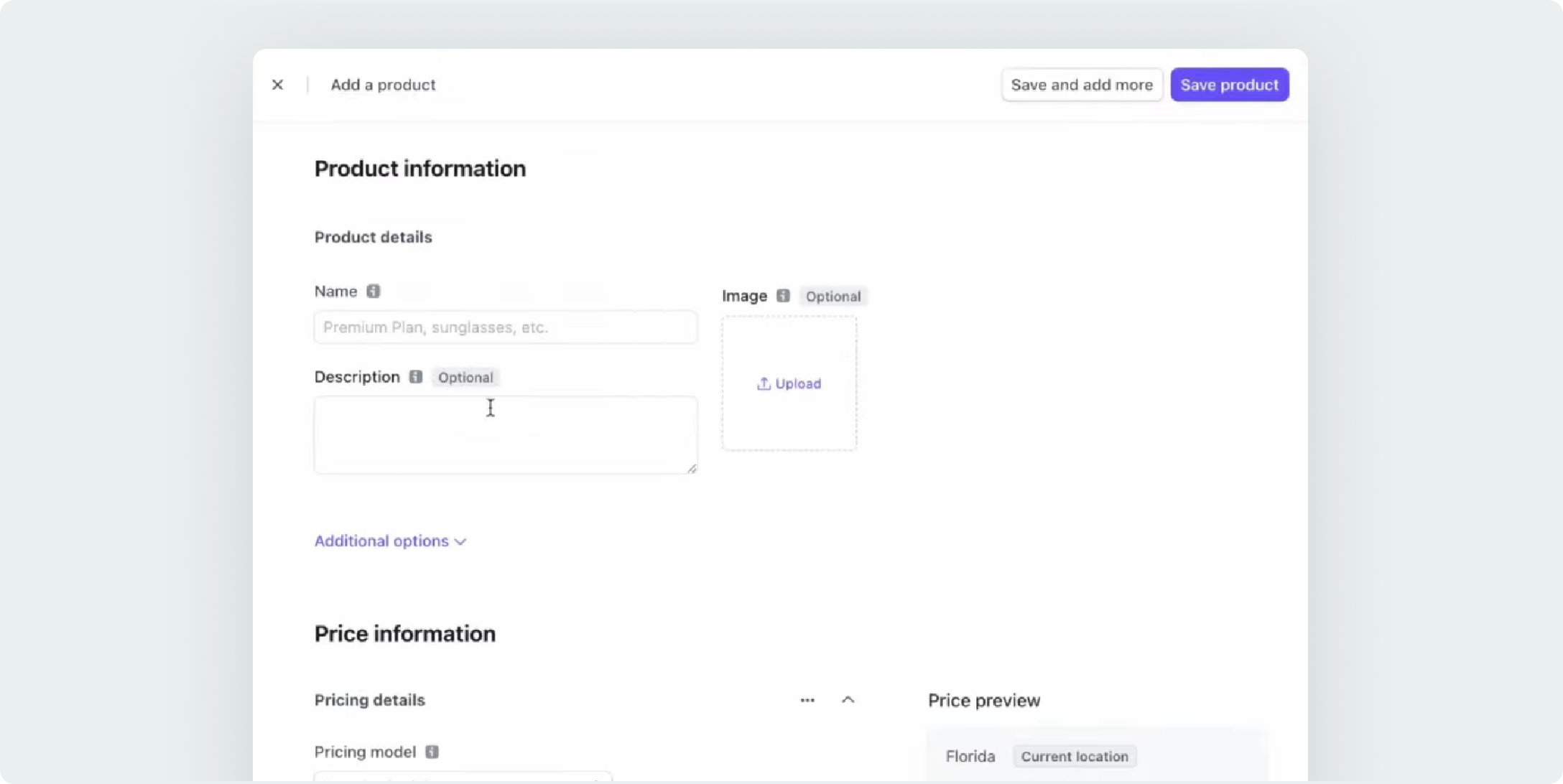The height and width of the screenshot is (784, 1563).
Task: Click the dashed image upload area
Action: pos(789,420)
